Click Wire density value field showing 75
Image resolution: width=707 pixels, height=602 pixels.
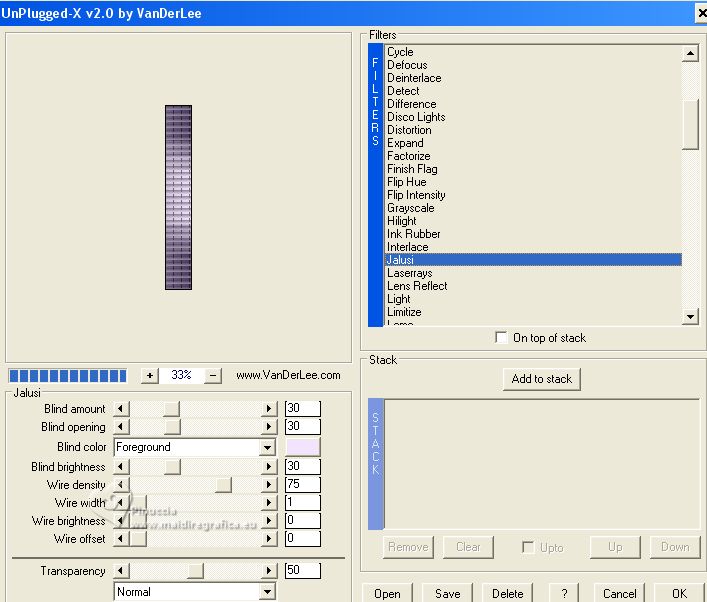(303, 484)
